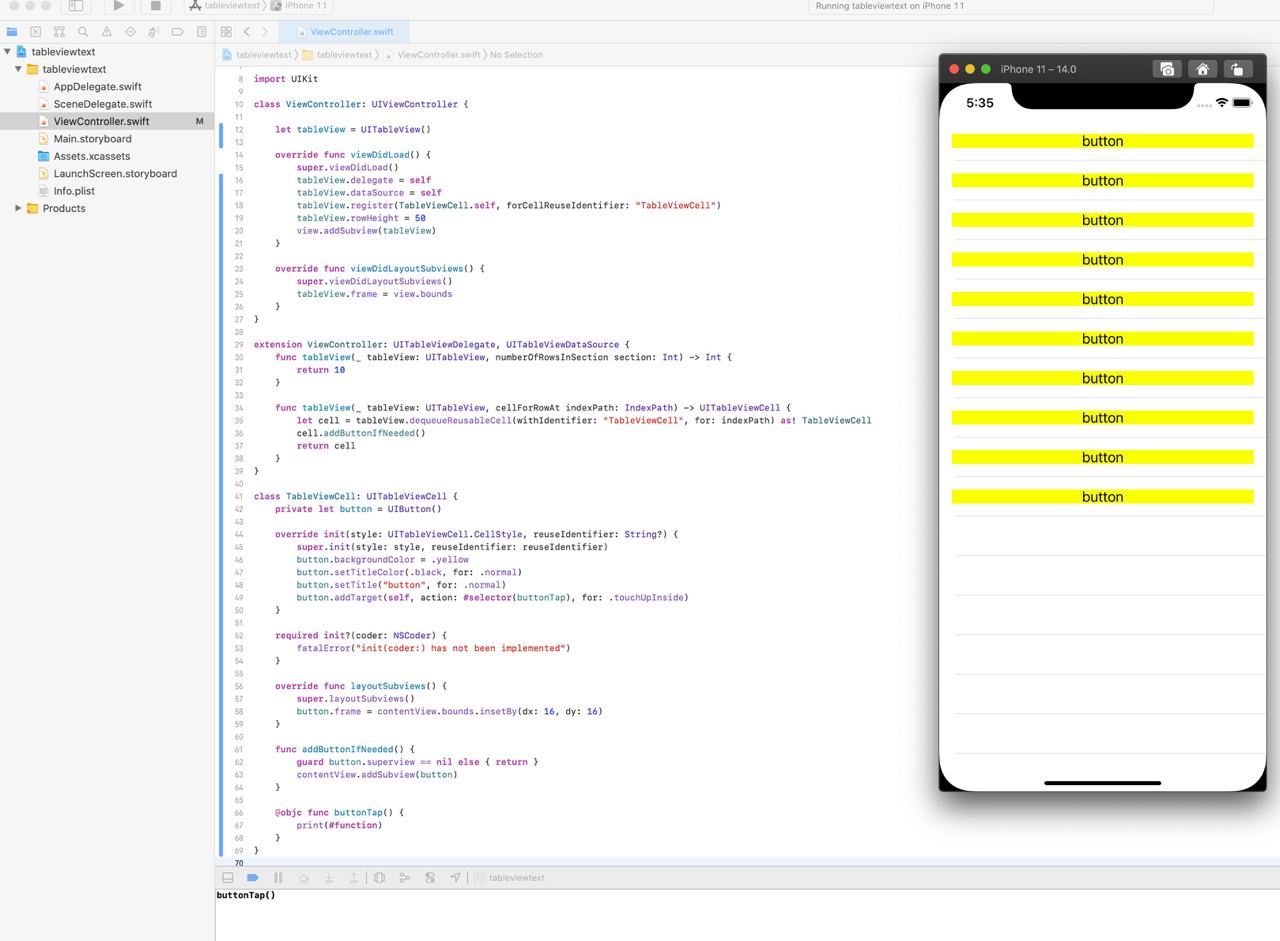Open LaunchScreen.storyboard file

(115, 173)
